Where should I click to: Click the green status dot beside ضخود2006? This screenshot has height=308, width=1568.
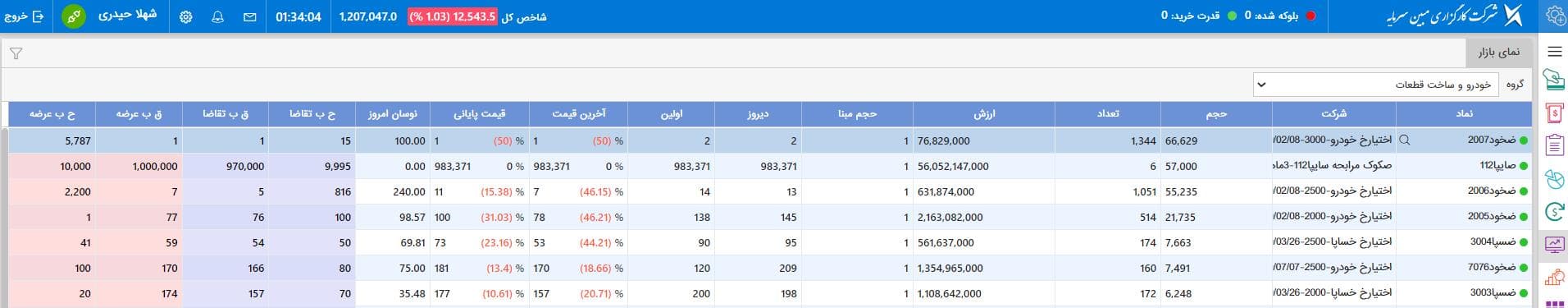tap(1524, 191)
